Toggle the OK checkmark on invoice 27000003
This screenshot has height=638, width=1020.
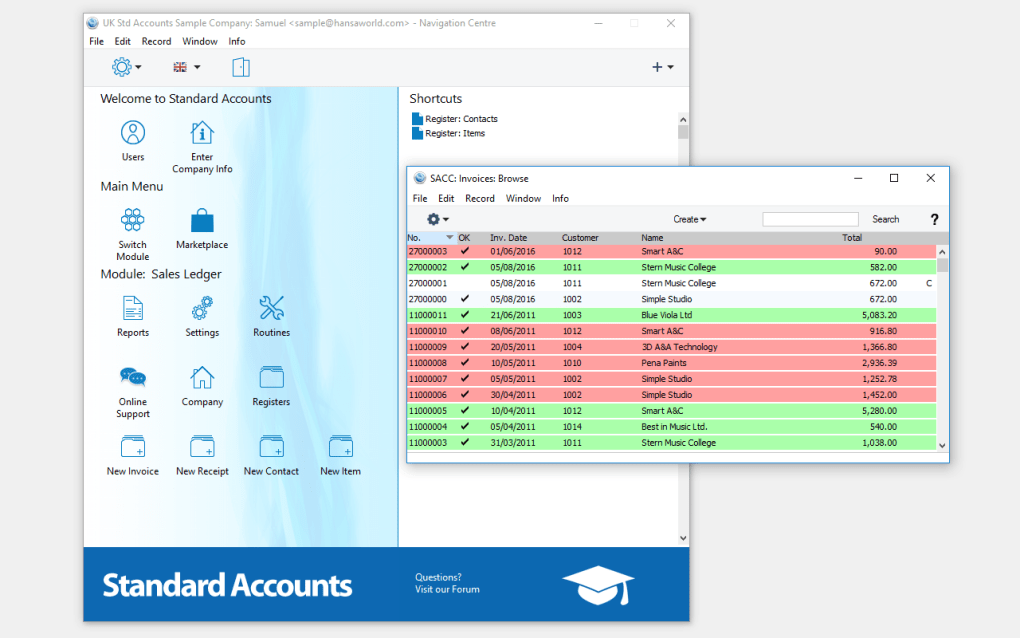click(463, 251)
